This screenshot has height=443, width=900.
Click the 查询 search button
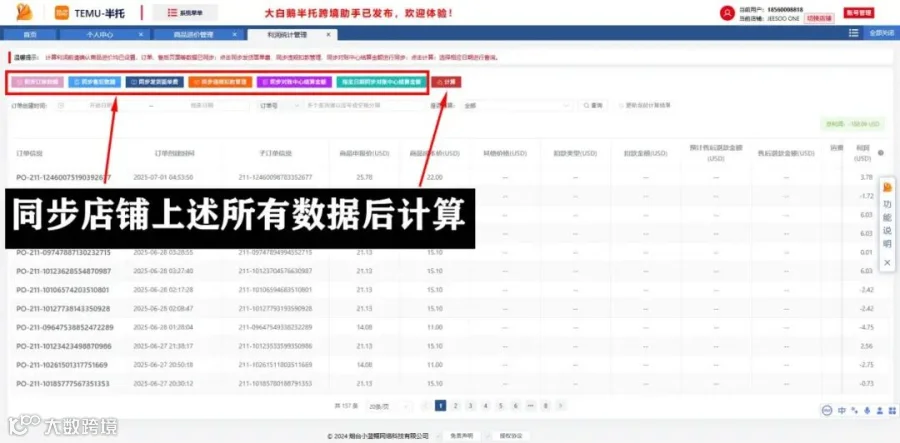click(593, 106)
